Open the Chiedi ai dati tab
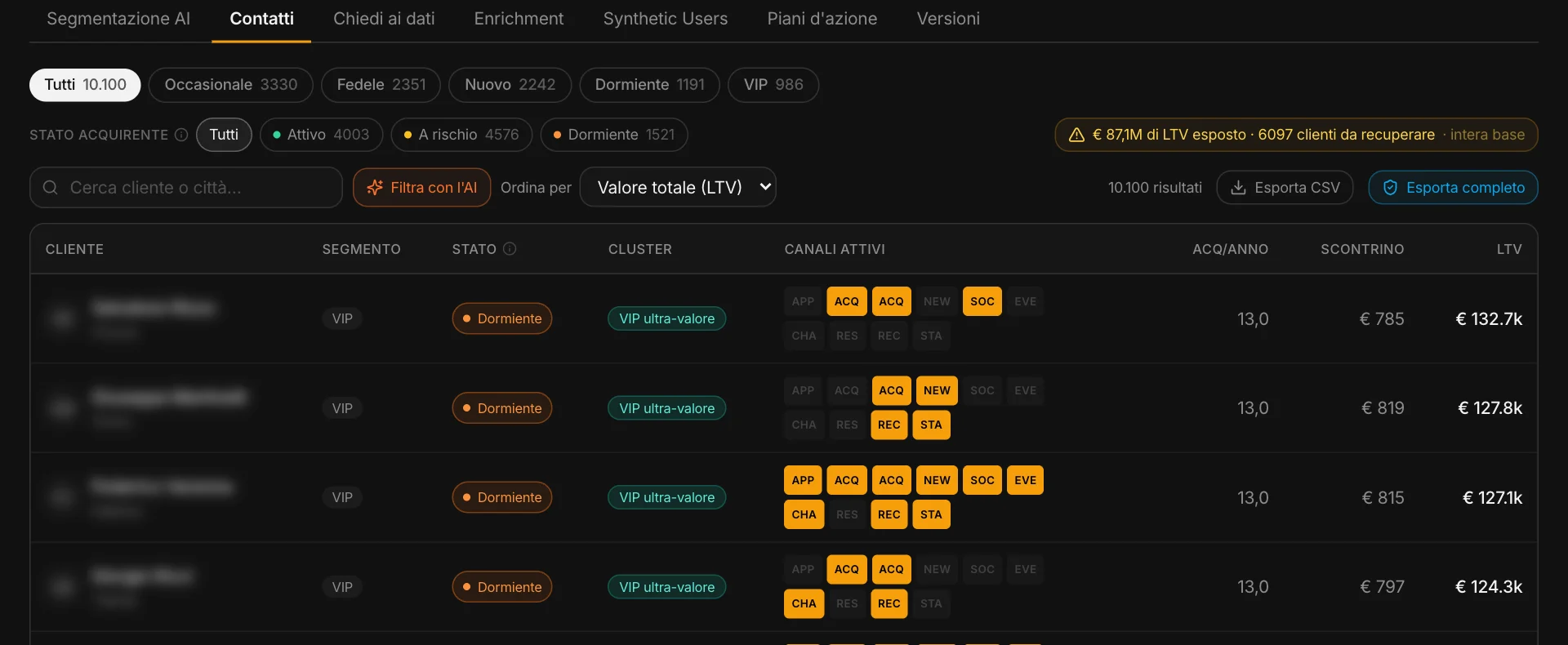This screenshot has width=1568, height=645. tap(384, 19)
